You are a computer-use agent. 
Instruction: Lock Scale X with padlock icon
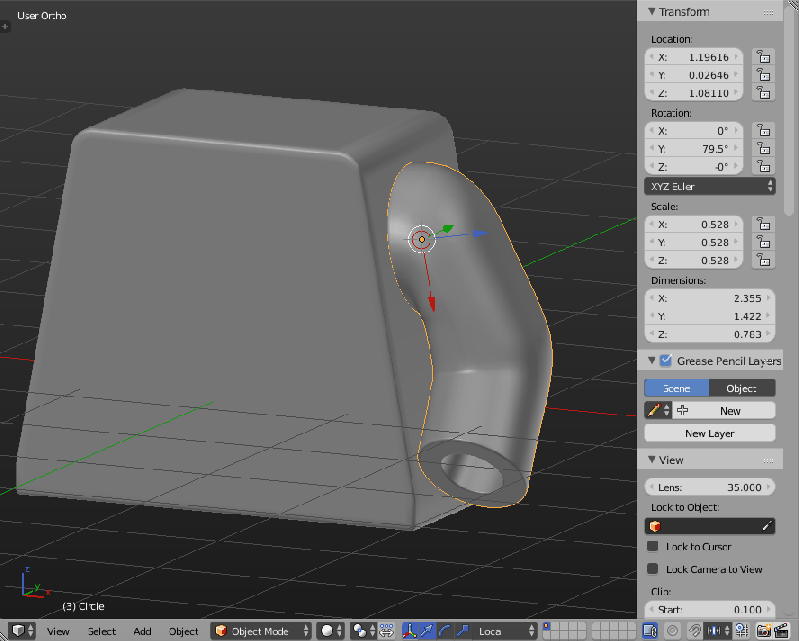[x=763, y=224]
